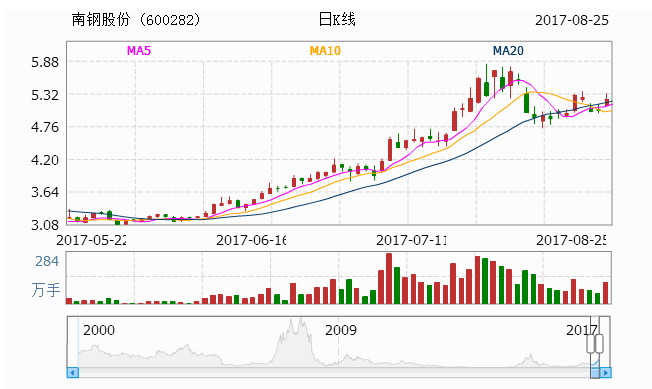Click the 5.32 price axis label
652x389 pixels.
(x=45, y=95)
